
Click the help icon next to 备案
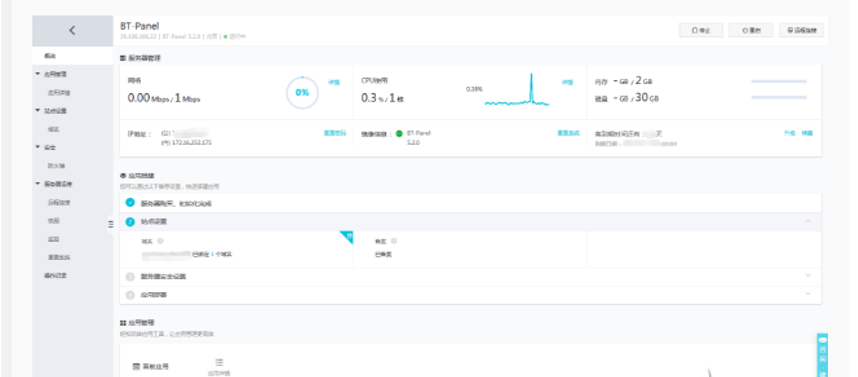[395, 240]
